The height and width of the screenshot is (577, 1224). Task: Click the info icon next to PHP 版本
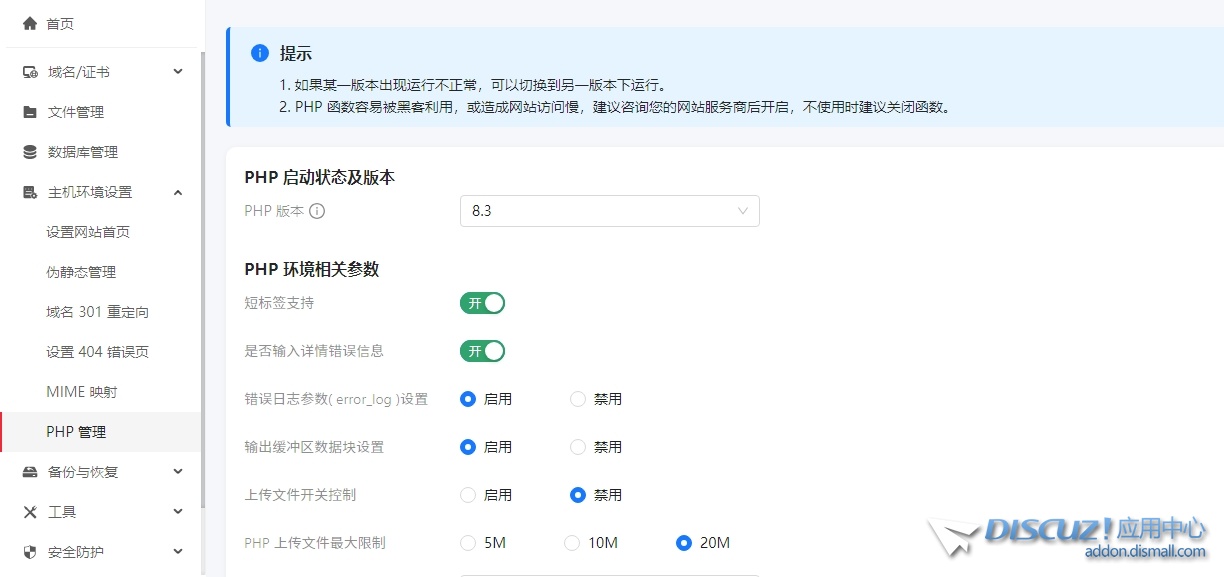point(317,211)
